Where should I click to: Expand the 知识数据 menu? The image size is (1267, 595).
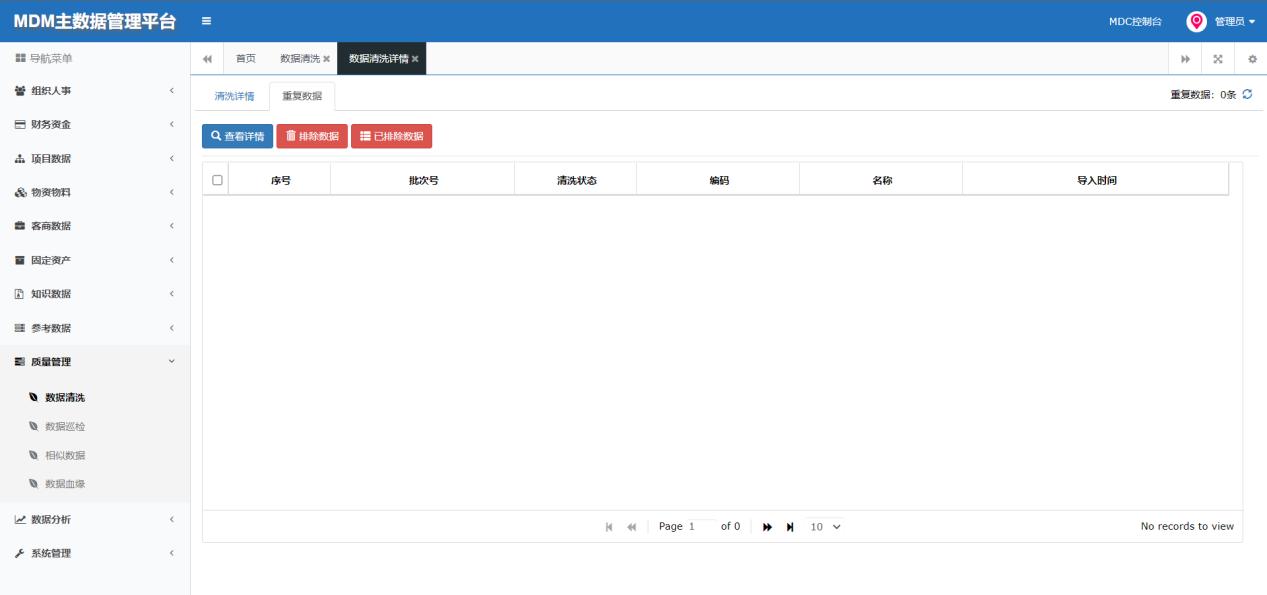pyautogui.click(x=95, y=294)
